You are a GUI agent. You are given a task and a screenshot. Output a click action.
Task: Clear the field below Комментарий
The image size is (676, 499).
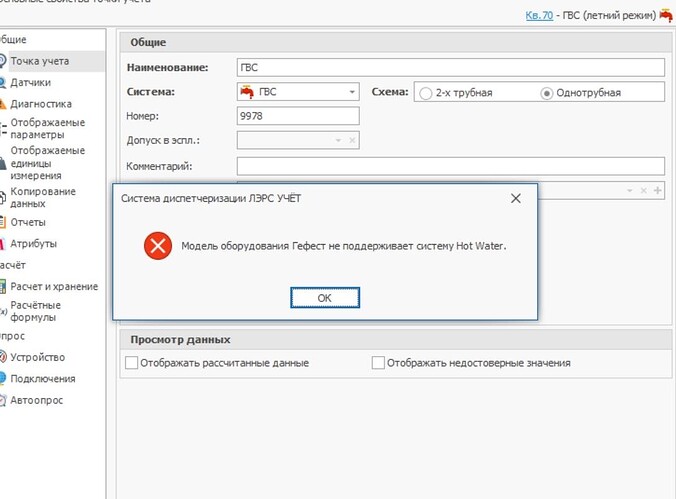click(643, 190)
